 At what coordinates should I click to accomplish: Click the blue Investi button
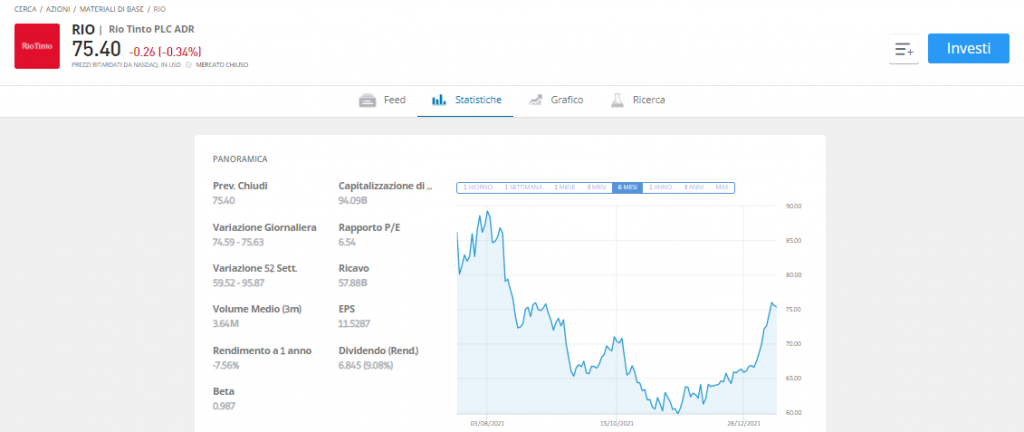(968, 48)
